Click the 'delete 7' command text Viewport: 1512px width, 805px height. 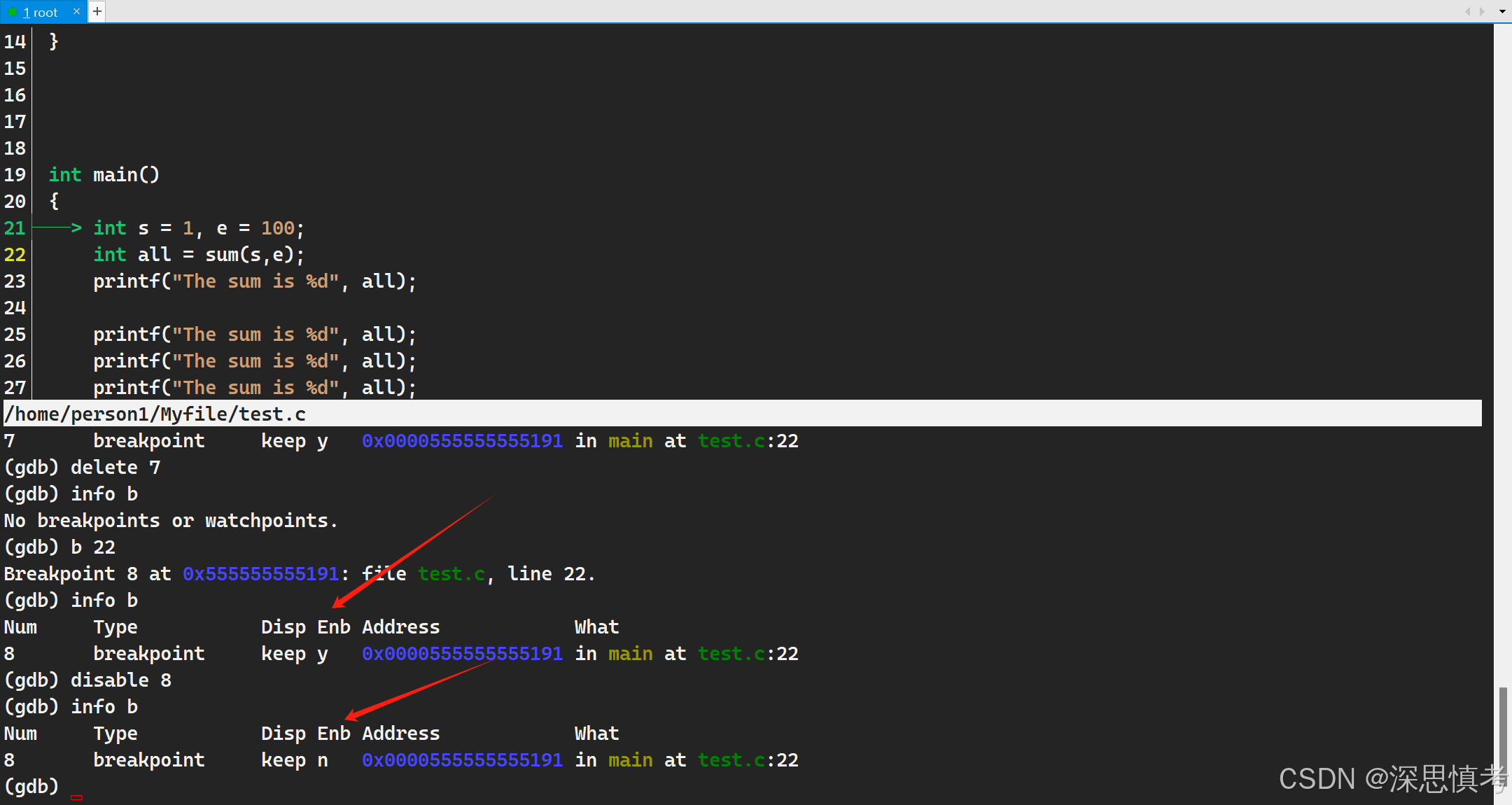(115, 468)
